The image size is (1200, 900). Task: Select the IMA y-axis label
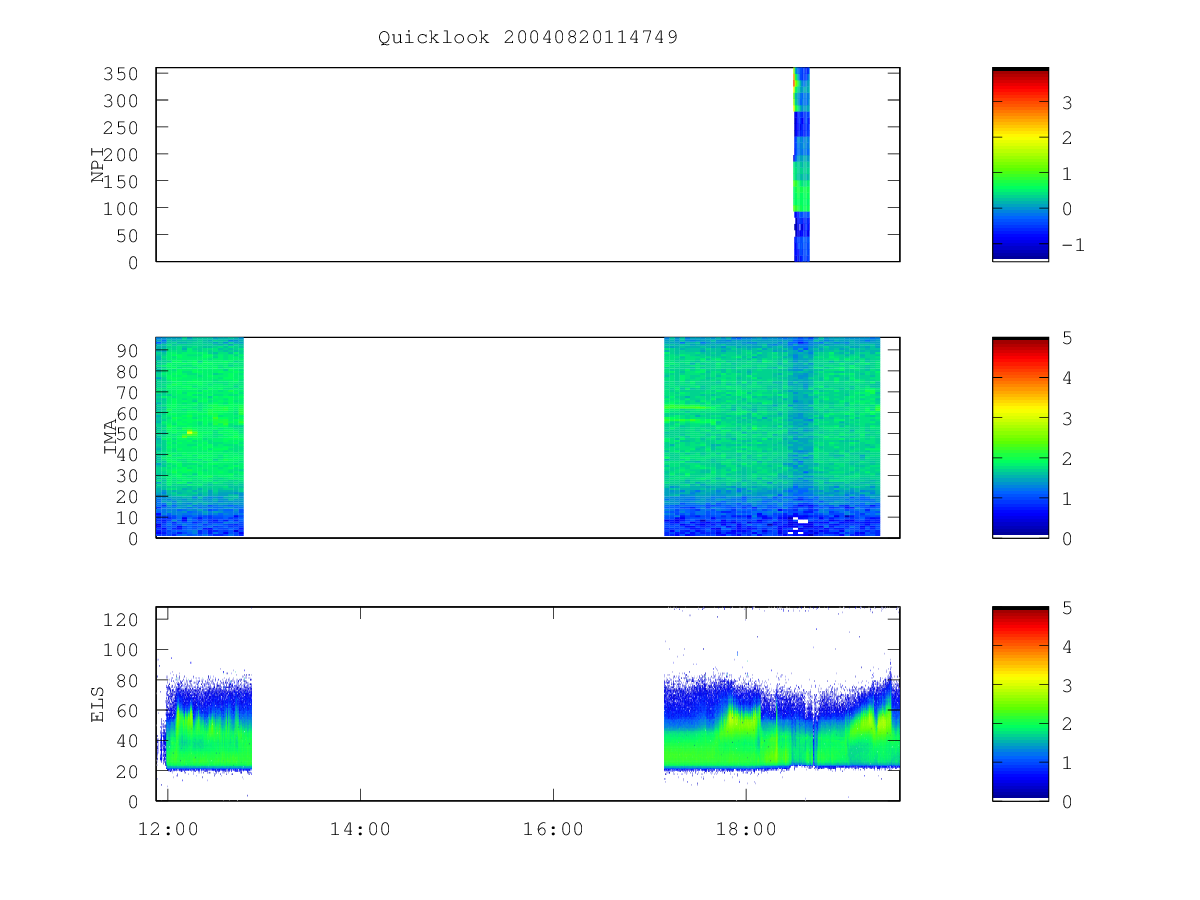(x=110, y=437)
